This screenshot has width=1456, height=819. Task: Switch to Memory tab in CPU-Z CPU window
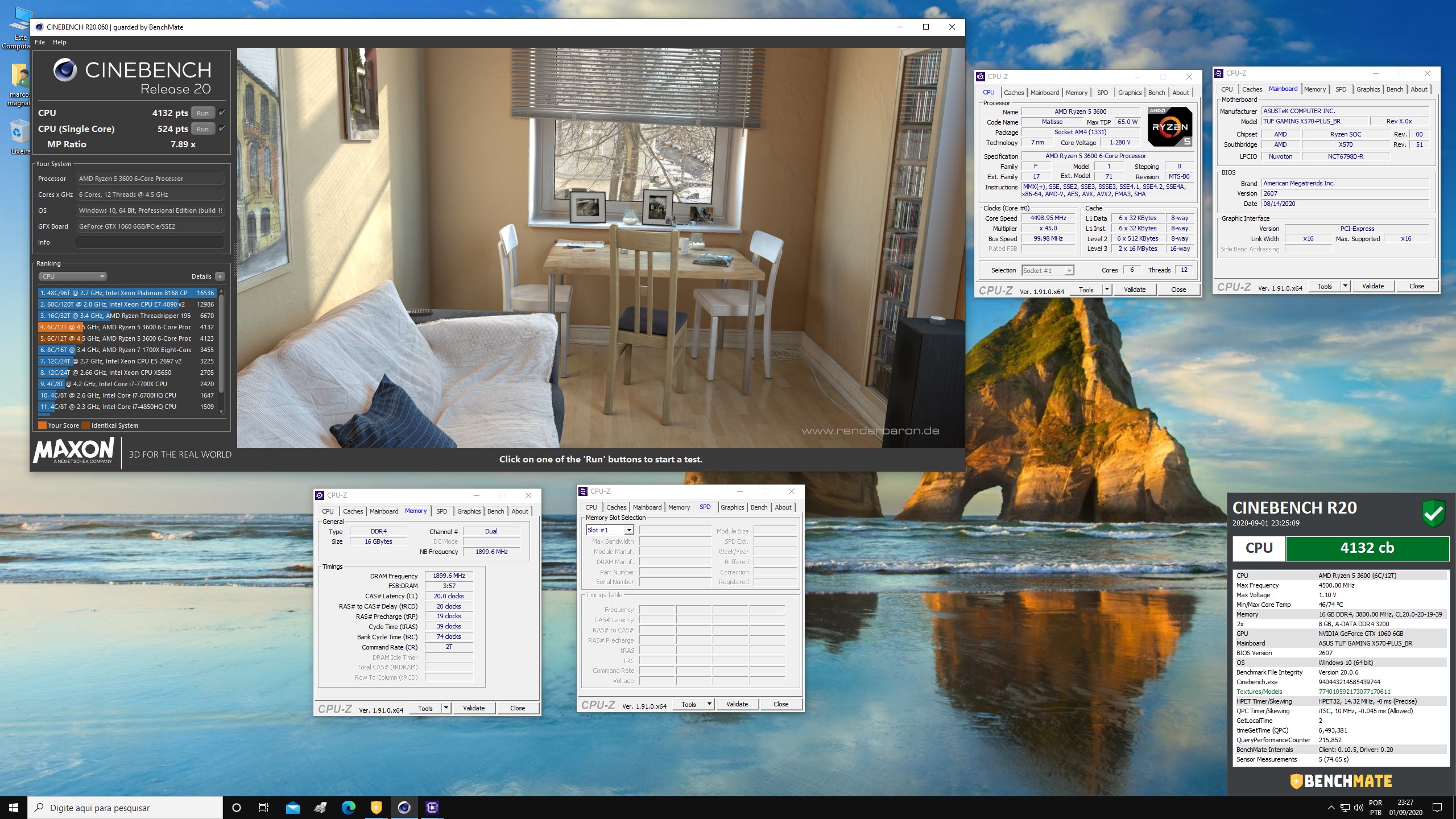tap(1076, 93)
